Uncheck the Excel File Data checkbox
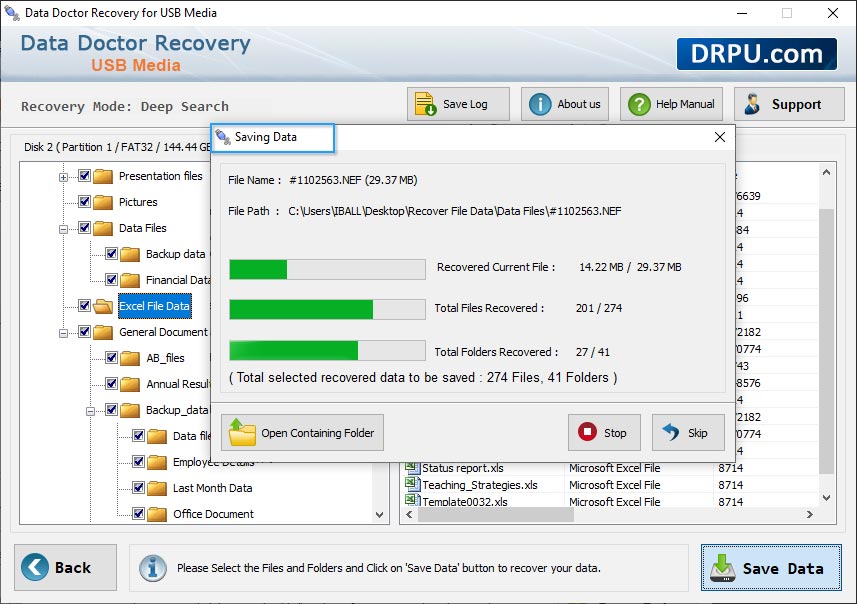Viewport: 857px width, 604px height. tap(84, 305)
